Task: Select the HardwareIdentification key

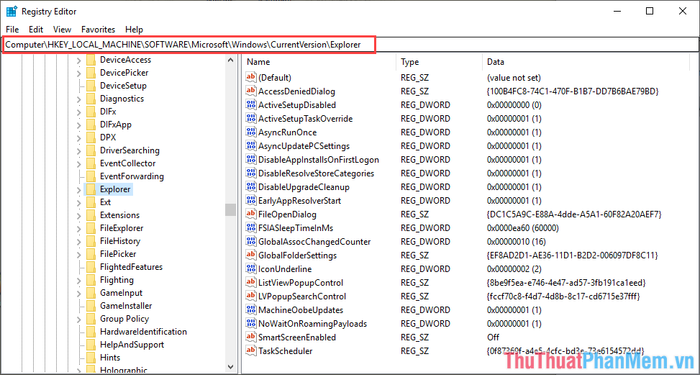Action: point(143,332)
